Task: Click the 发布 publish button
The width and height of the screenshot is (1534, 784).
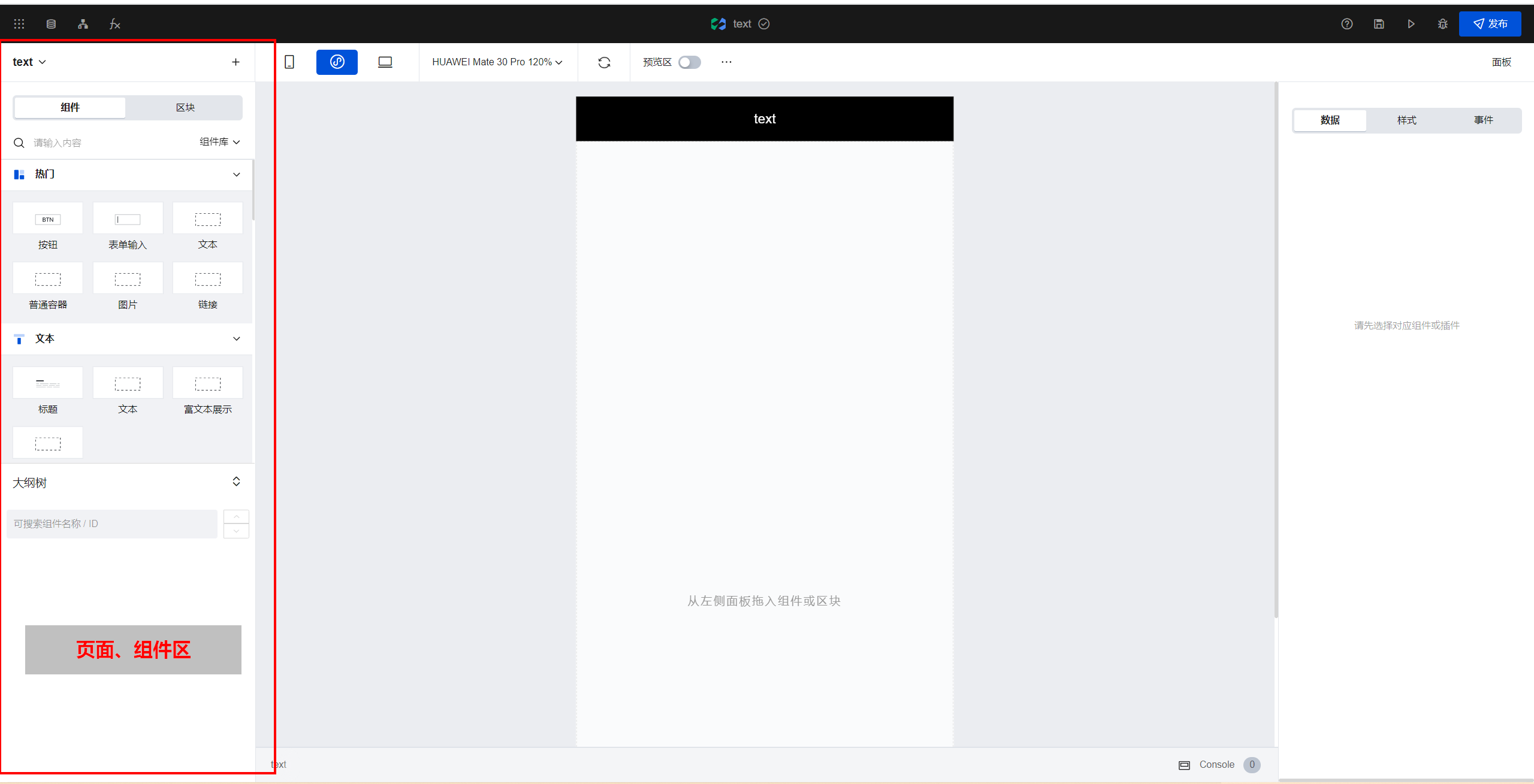Action: click(1490, 24)
